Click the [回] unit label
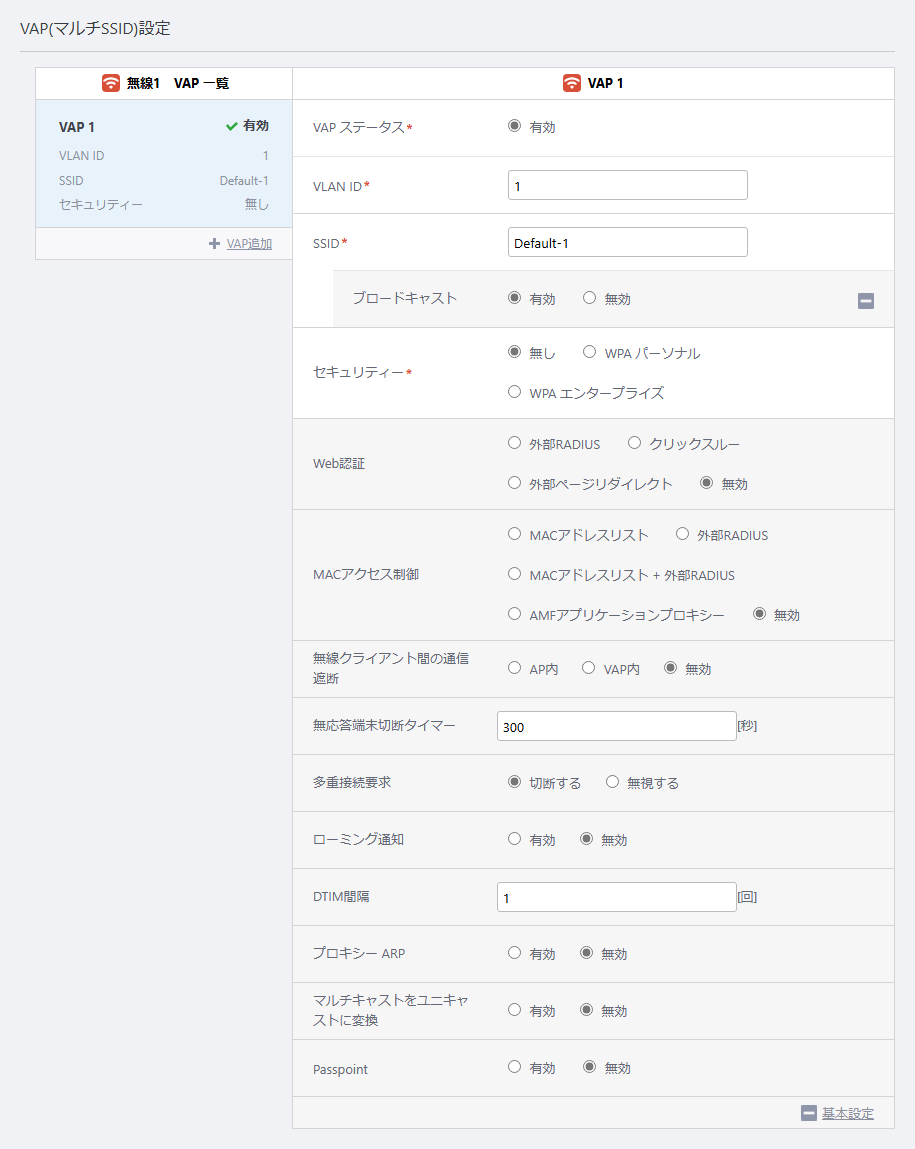Image resolution: width=915 pixels, height=1149 pixels. tap(747, 897)
